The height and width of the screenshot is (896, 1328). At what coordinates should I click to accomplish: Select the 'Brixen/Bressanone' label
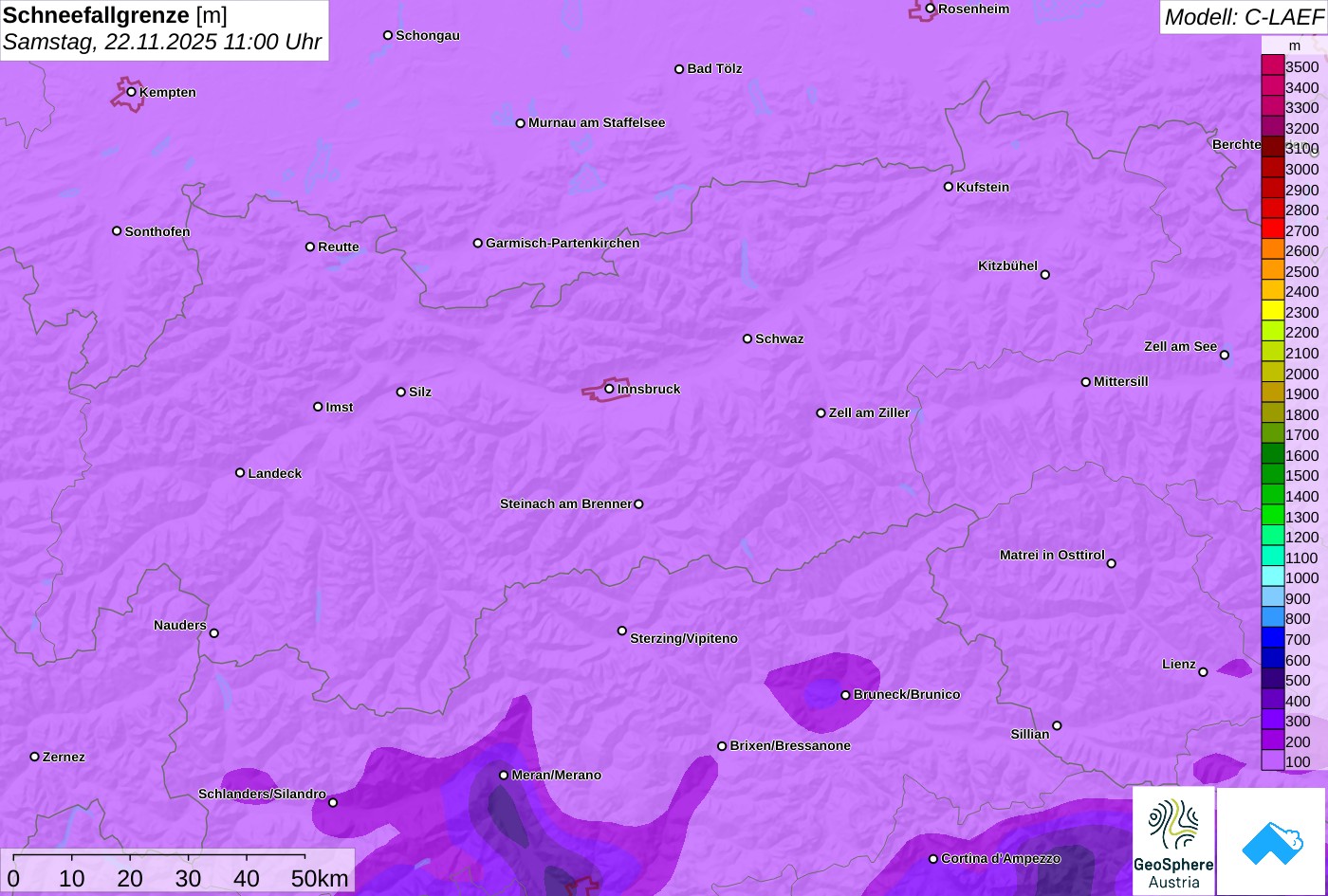[790, 745]
